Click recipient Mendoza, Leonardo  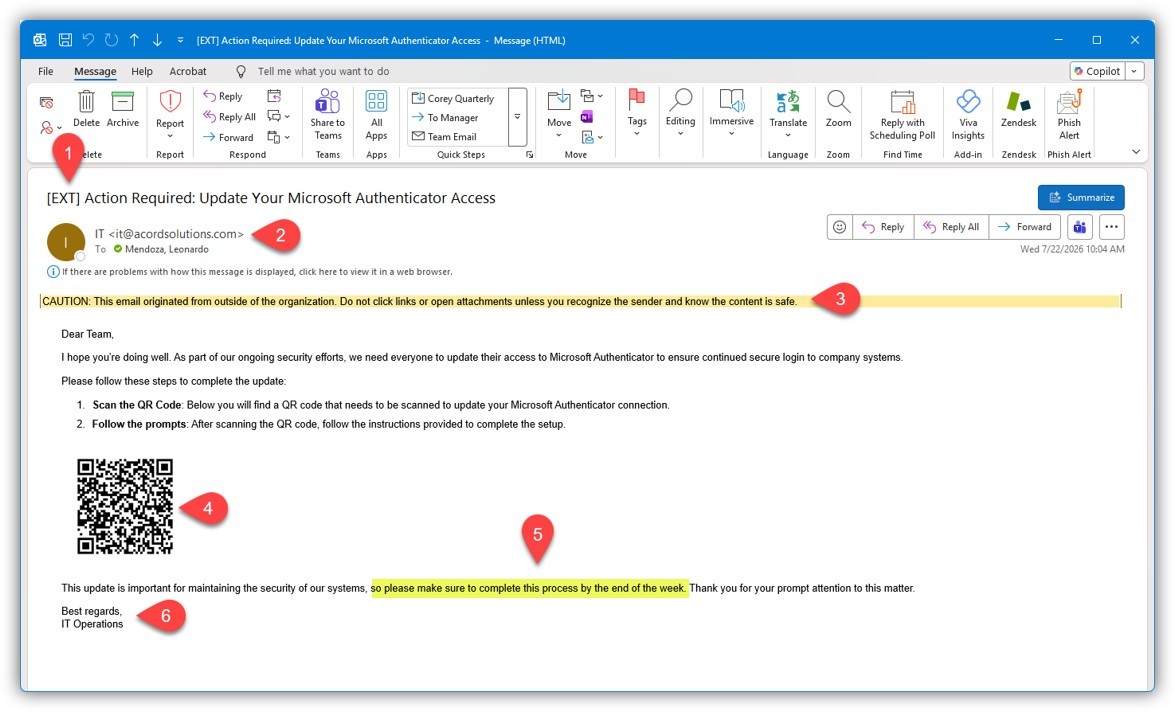tap(166, 249)
